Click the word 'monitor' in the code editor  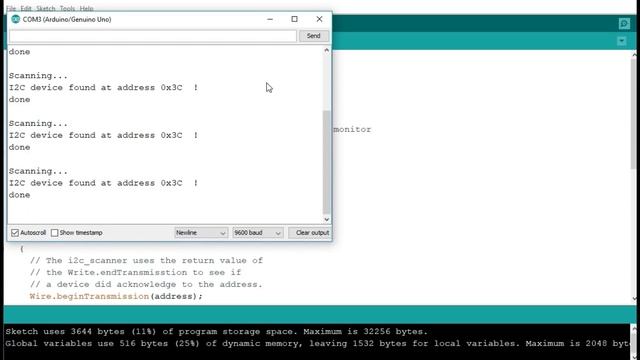coord(352,129)
